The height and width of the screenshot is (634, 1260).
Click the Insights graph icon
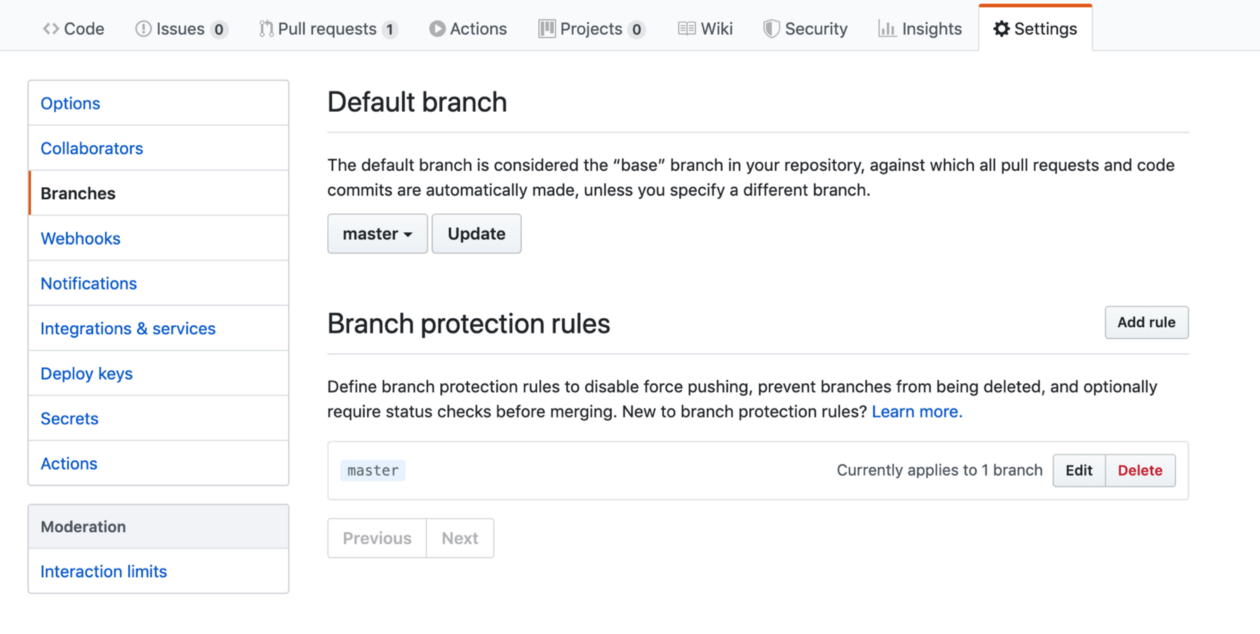pyautogui.click(x=886, y=29)
